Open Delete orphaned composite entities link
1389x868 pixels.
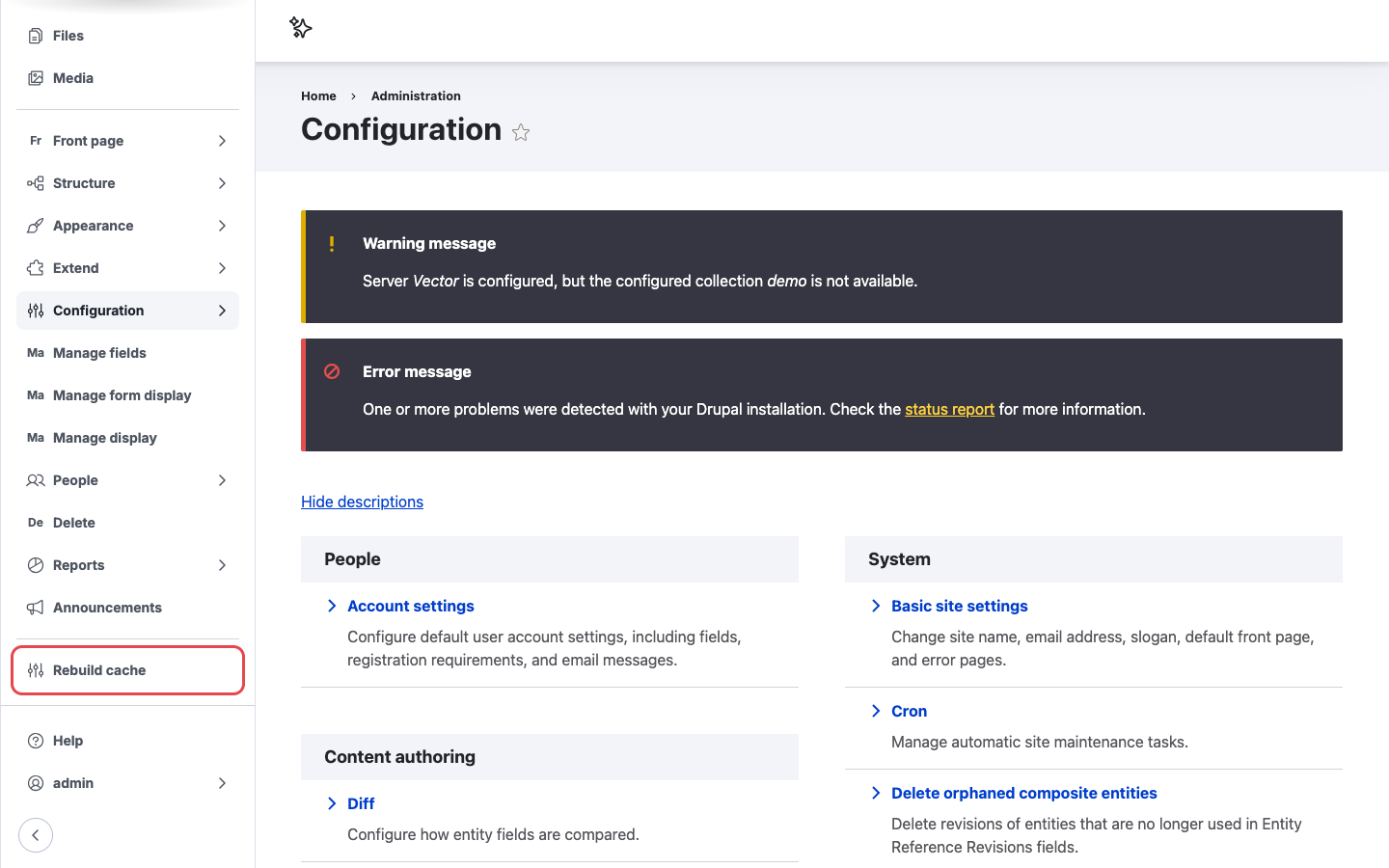point(1024,793)
